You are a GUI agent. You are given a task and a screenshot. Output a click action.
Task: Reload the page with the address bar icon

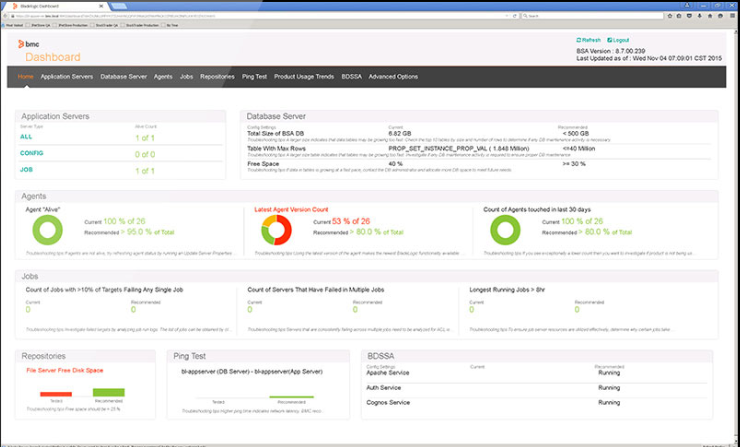515,16
